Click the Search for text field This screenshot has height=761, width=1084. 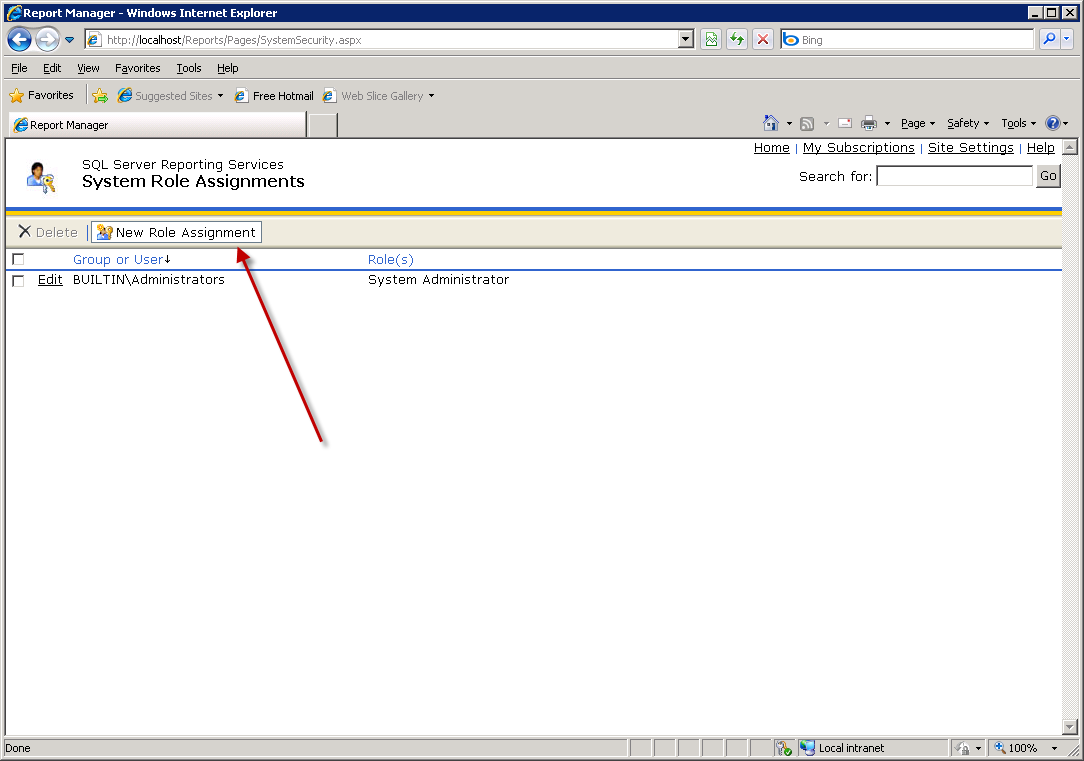(x=954, y=176)
